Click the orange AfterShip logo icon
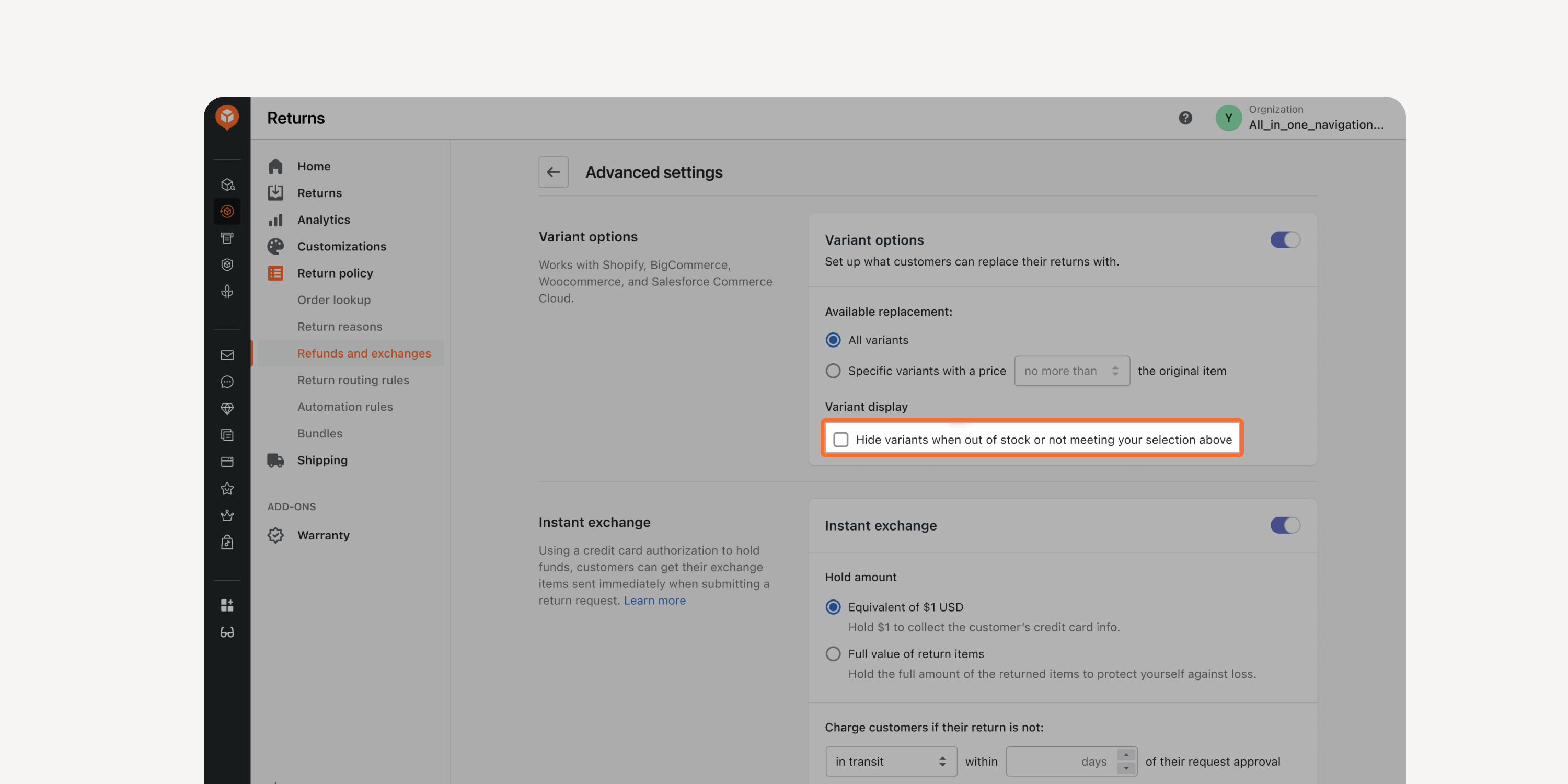1568x784 pixels. pos(227,117)
